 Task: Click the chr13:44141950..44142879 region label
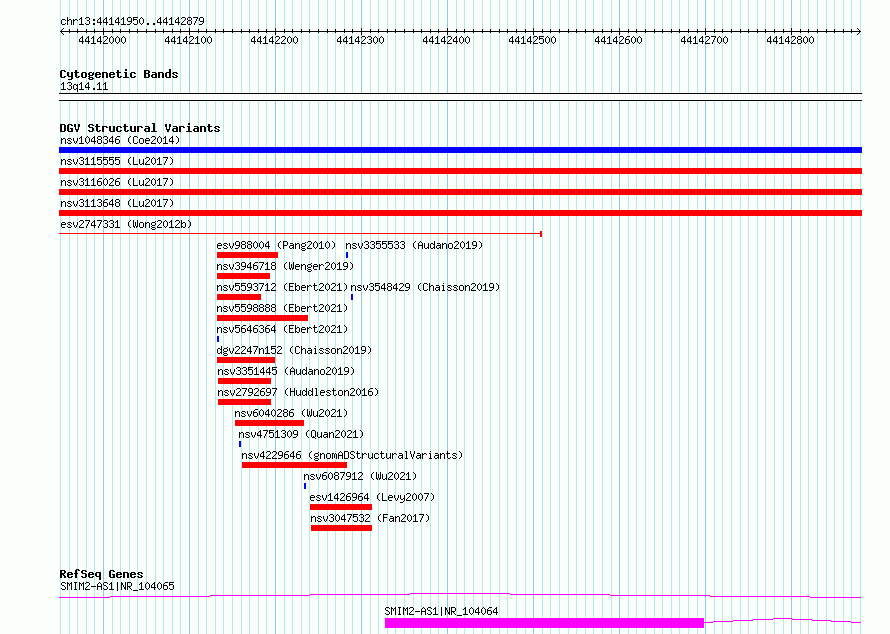tap(132, 22)
